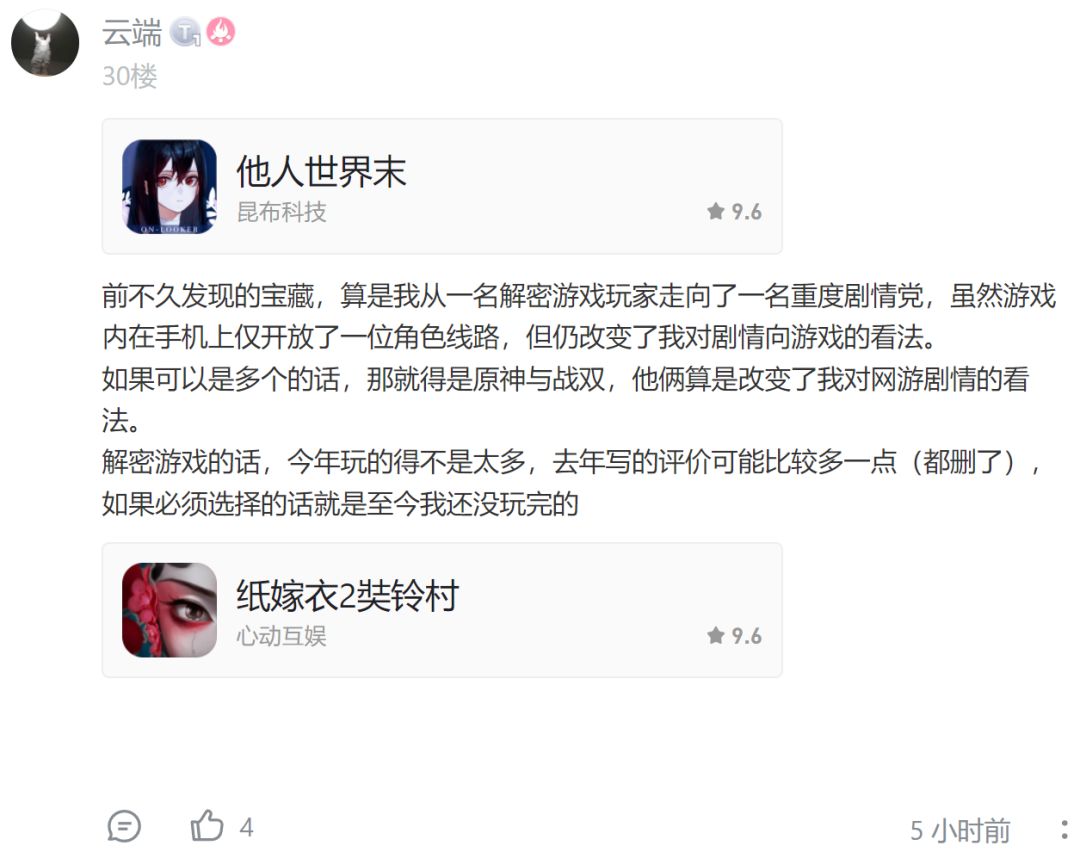Like the post with thumbs-up icon
Image resolution: width=1080 pixels, height=864 pixels.
[207, 825]
